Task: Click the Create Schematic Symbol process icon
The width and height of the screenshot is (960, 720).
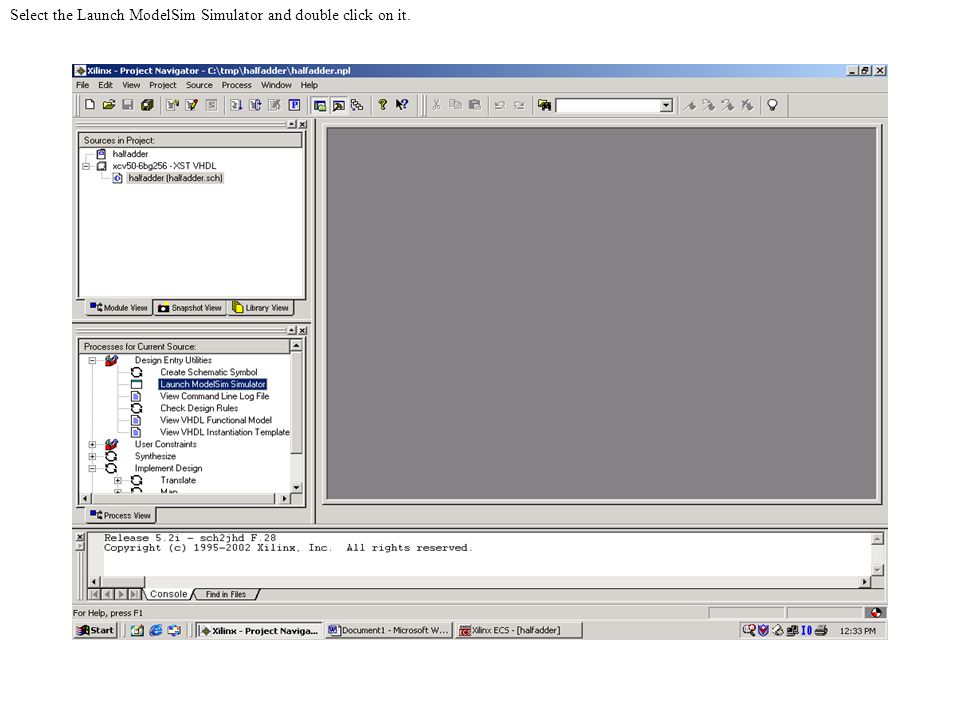Action: click(x=137, y=372)
